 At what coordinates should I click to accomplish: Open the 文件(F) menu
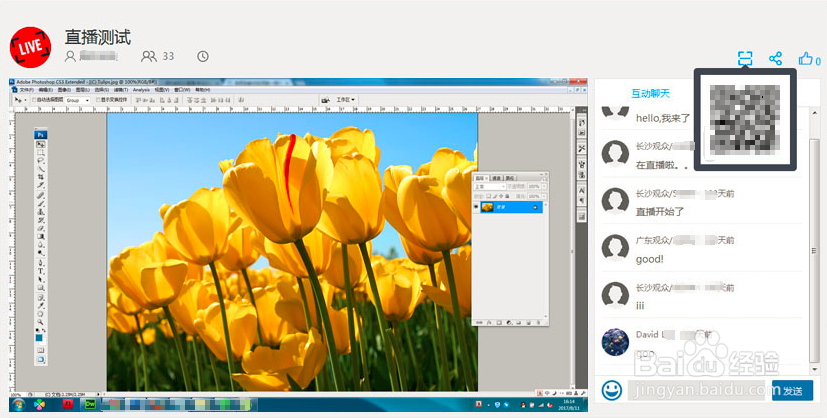point(26,90)
